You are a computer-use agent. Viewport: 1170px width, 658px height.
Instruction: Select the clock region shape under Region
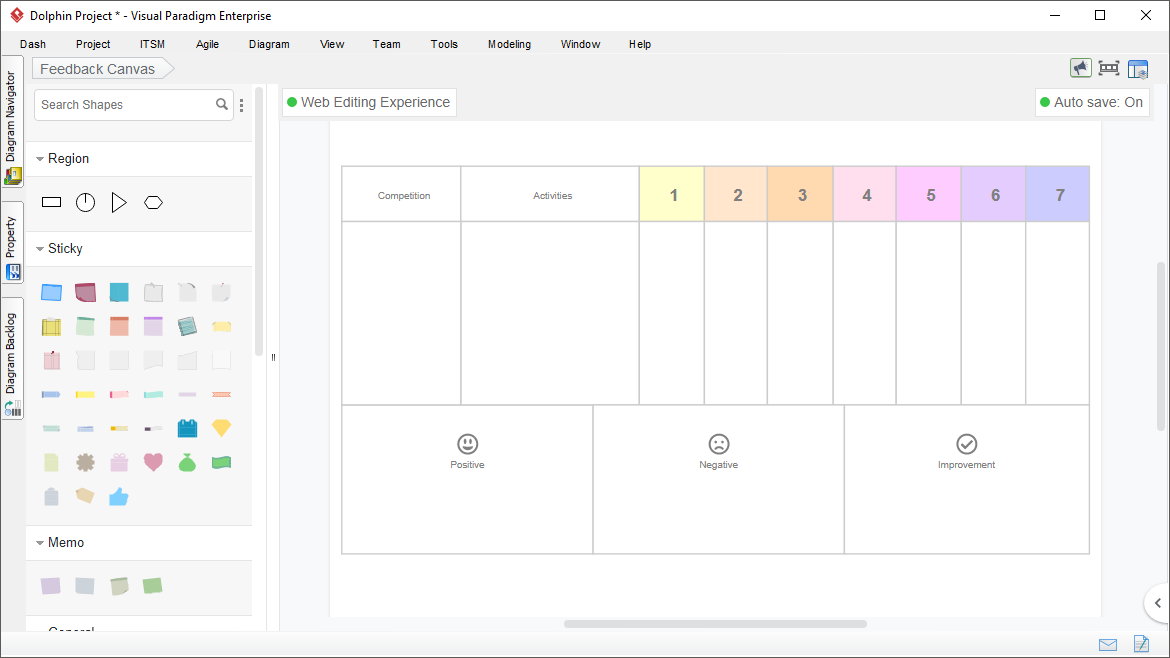click(85, 202)
